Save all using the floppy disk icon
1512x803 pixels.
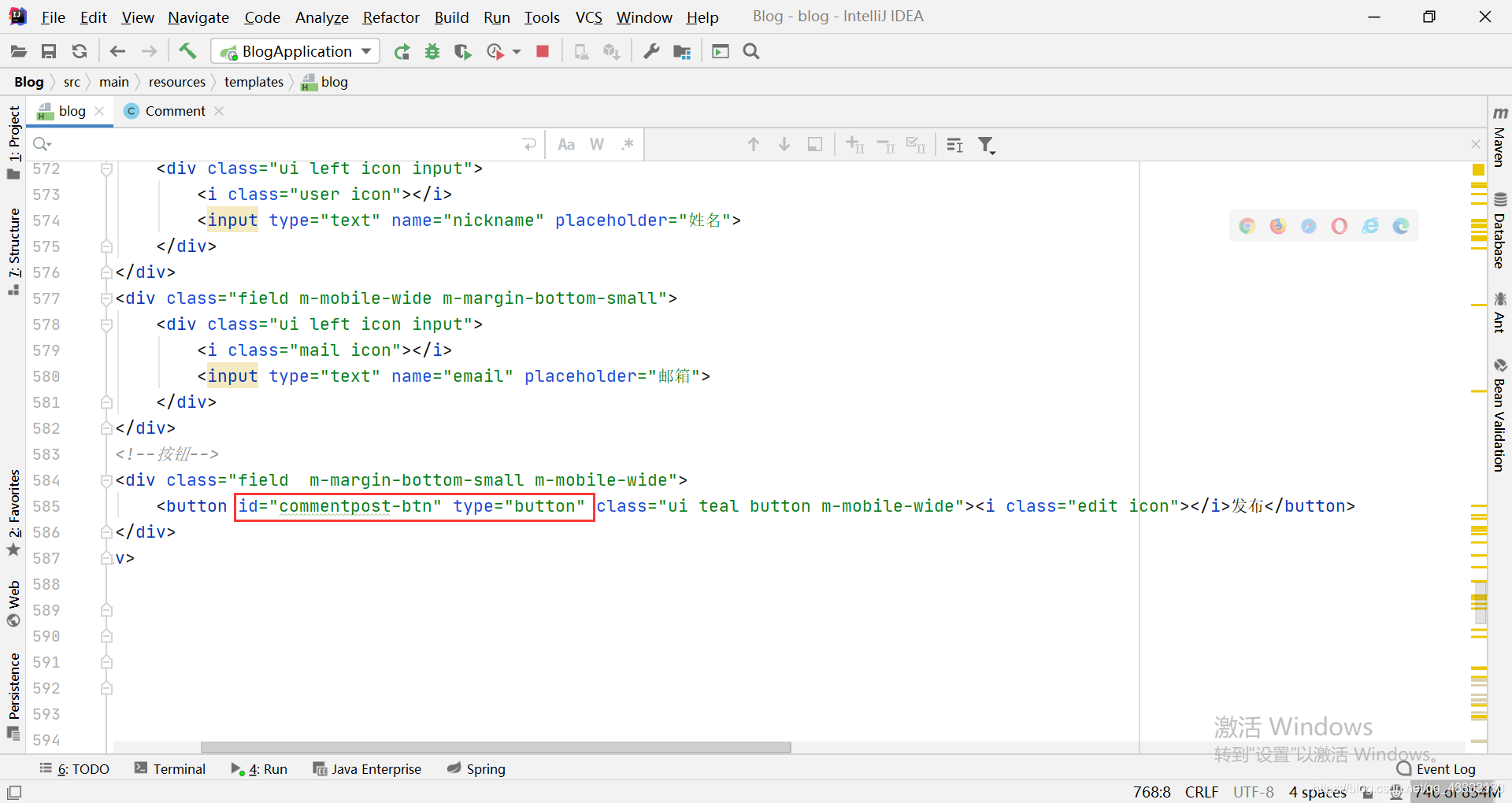click(49, 52)
